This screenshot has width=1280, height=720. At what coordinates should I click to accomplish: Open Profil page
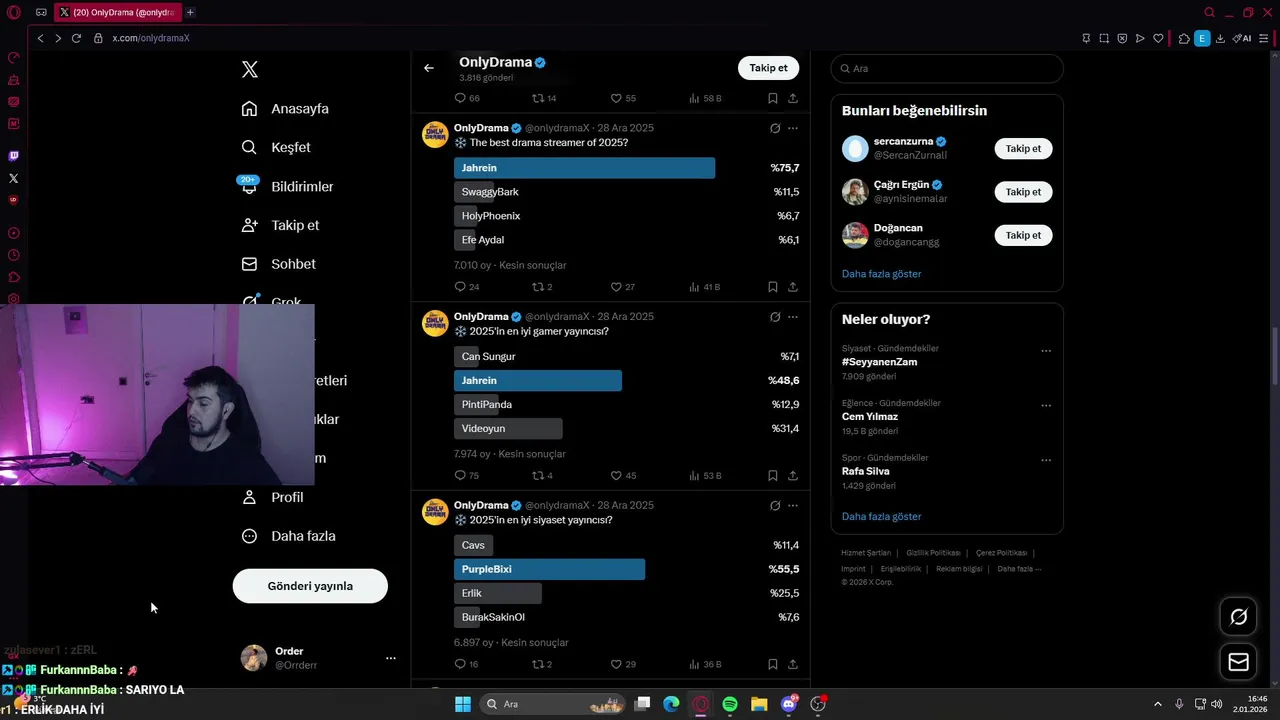272,497
